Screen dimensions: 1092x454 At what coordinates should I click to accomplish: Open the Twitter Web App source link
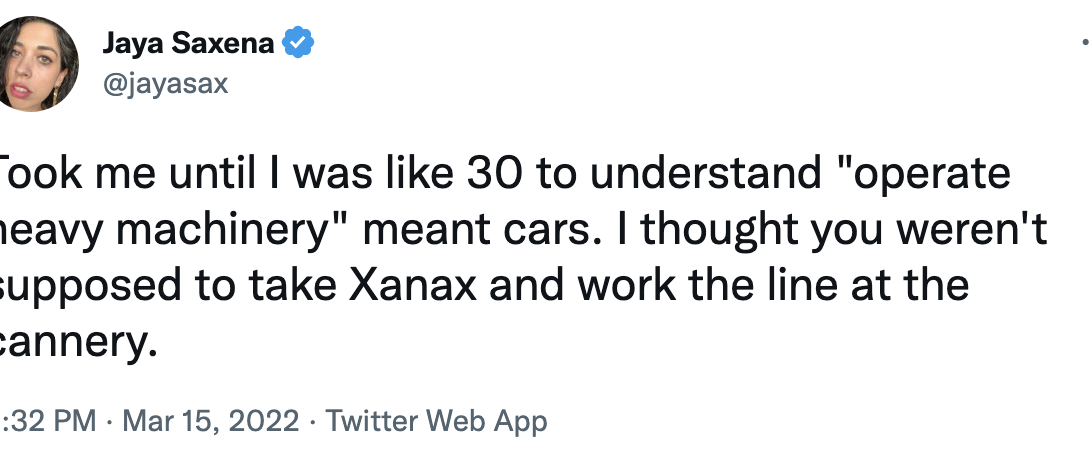(437, 420)
